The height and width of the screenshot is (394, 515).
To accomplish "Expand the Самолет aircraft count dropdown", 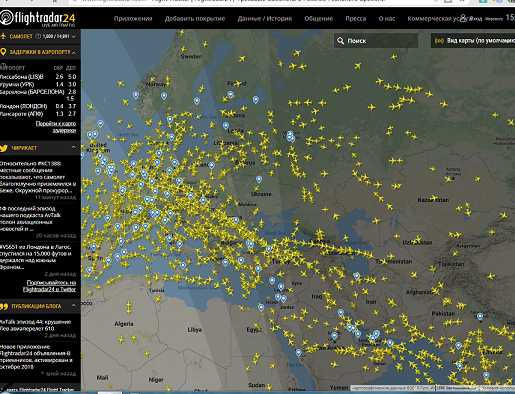I will 74,36.
